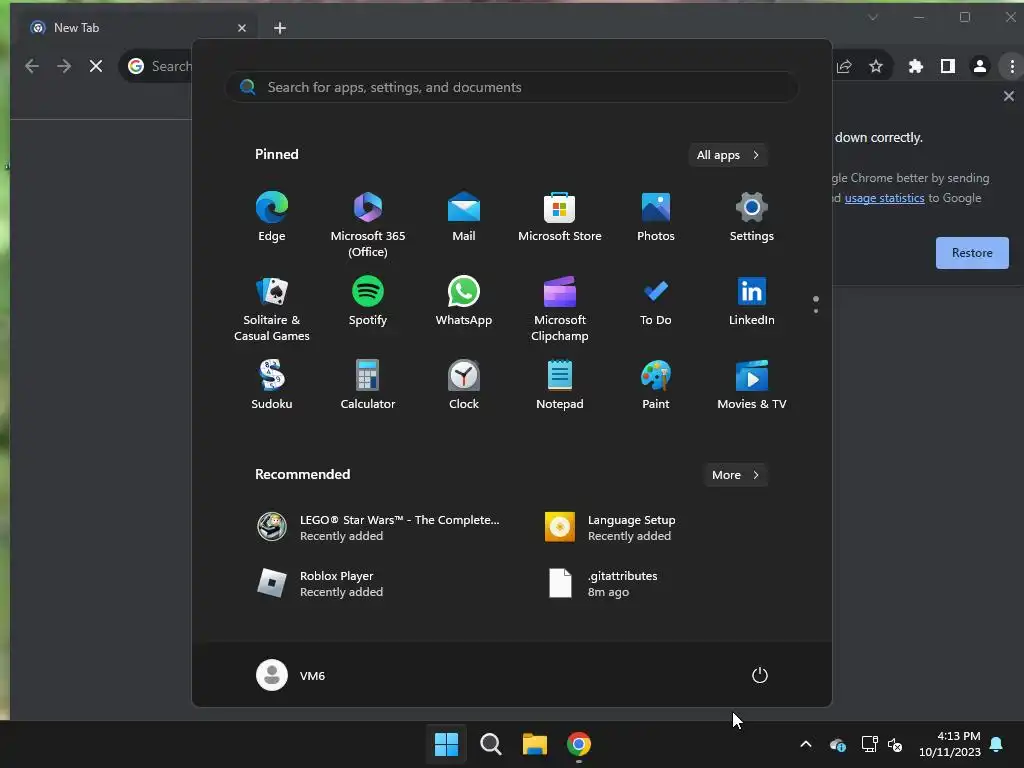
Task: Open Microsoft Store from pinned apps
Action: coord(560,217)
